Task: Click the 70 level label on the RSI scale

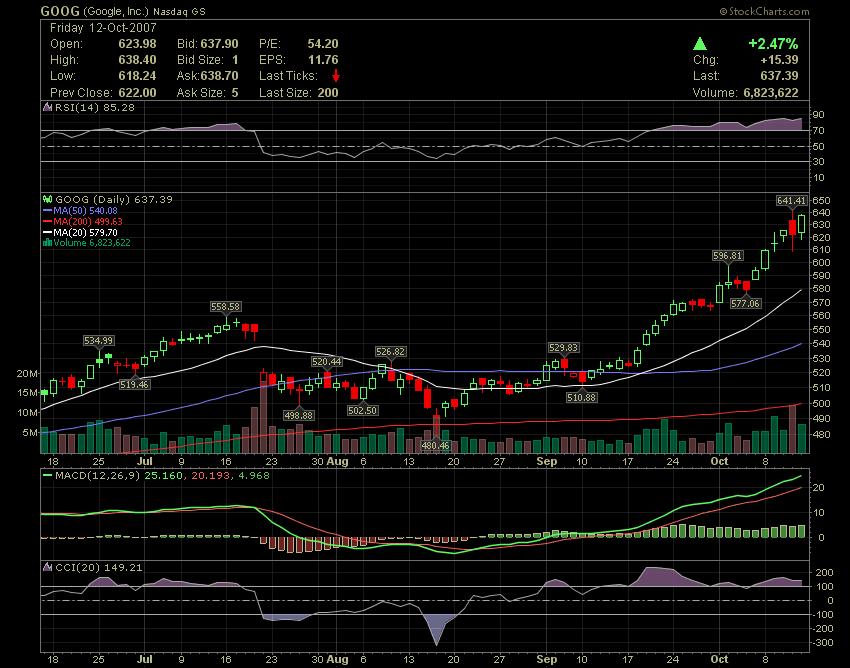Action: [818, 130]
